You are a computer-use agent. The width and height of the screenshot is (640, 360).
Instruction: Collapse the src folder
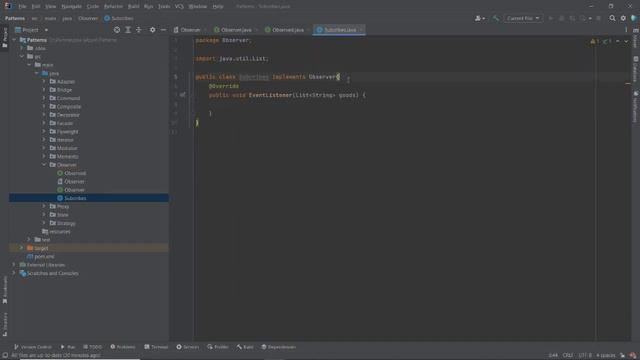[22, 56]
